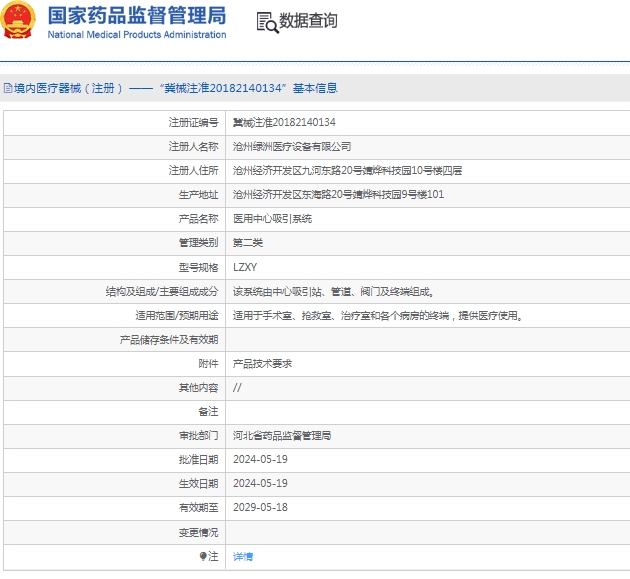Click the 注册人住所 label
Screen dimensions: 630x579
(x=193, y=171)
